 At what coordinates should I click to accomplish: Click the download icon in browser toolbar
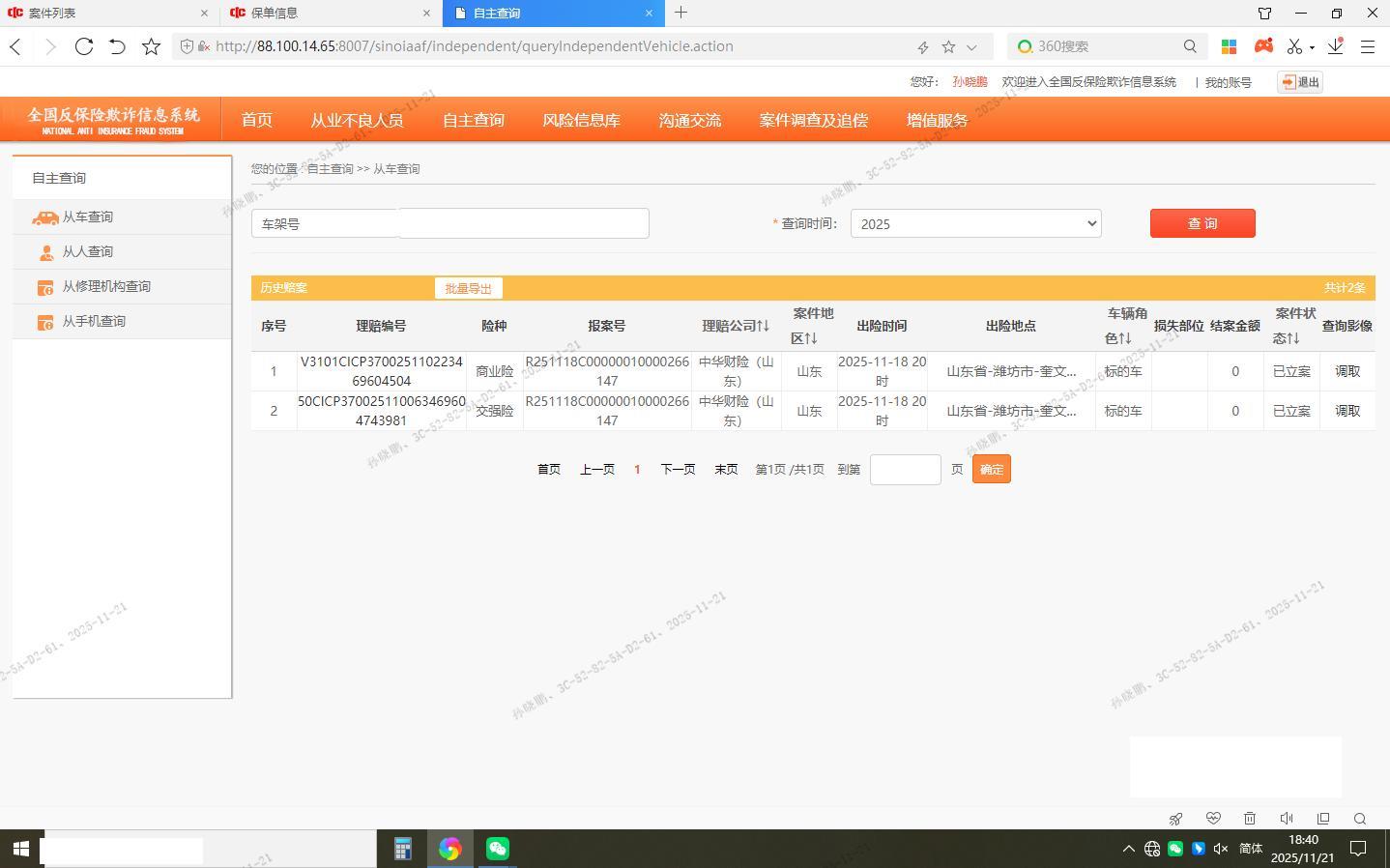click(x=1336, y=46)
